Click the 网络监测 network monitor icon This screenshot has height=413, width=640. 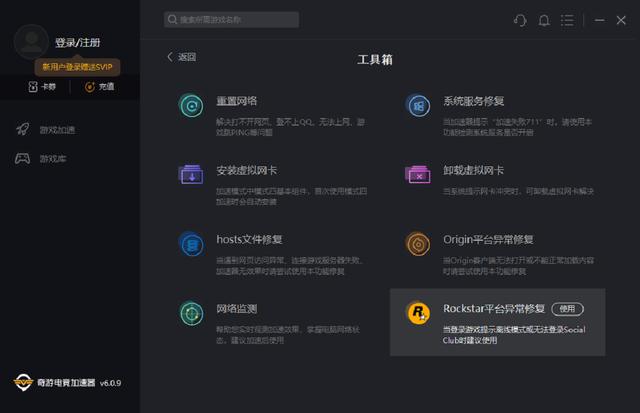pyautogui.click(x=191, y=313)
